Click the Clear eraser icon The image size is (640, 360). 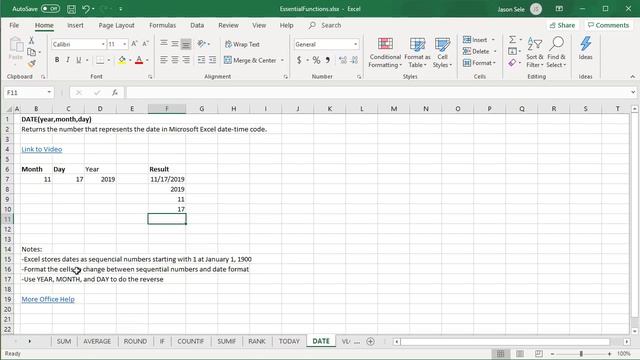(512, 63)
